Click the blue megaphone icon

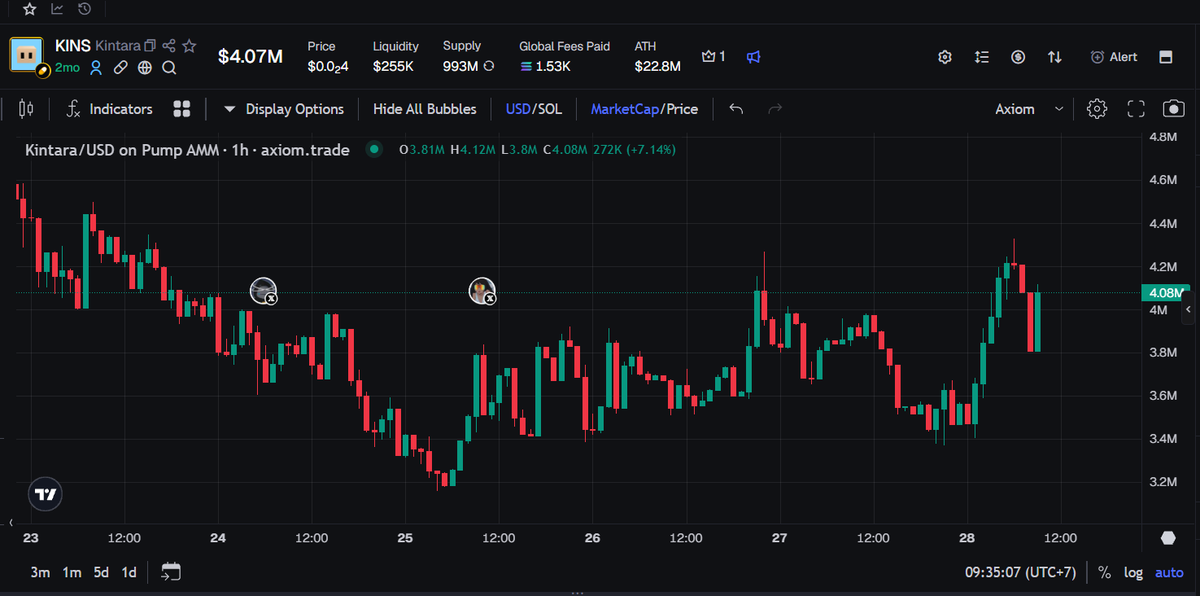[x=754, y=57]
